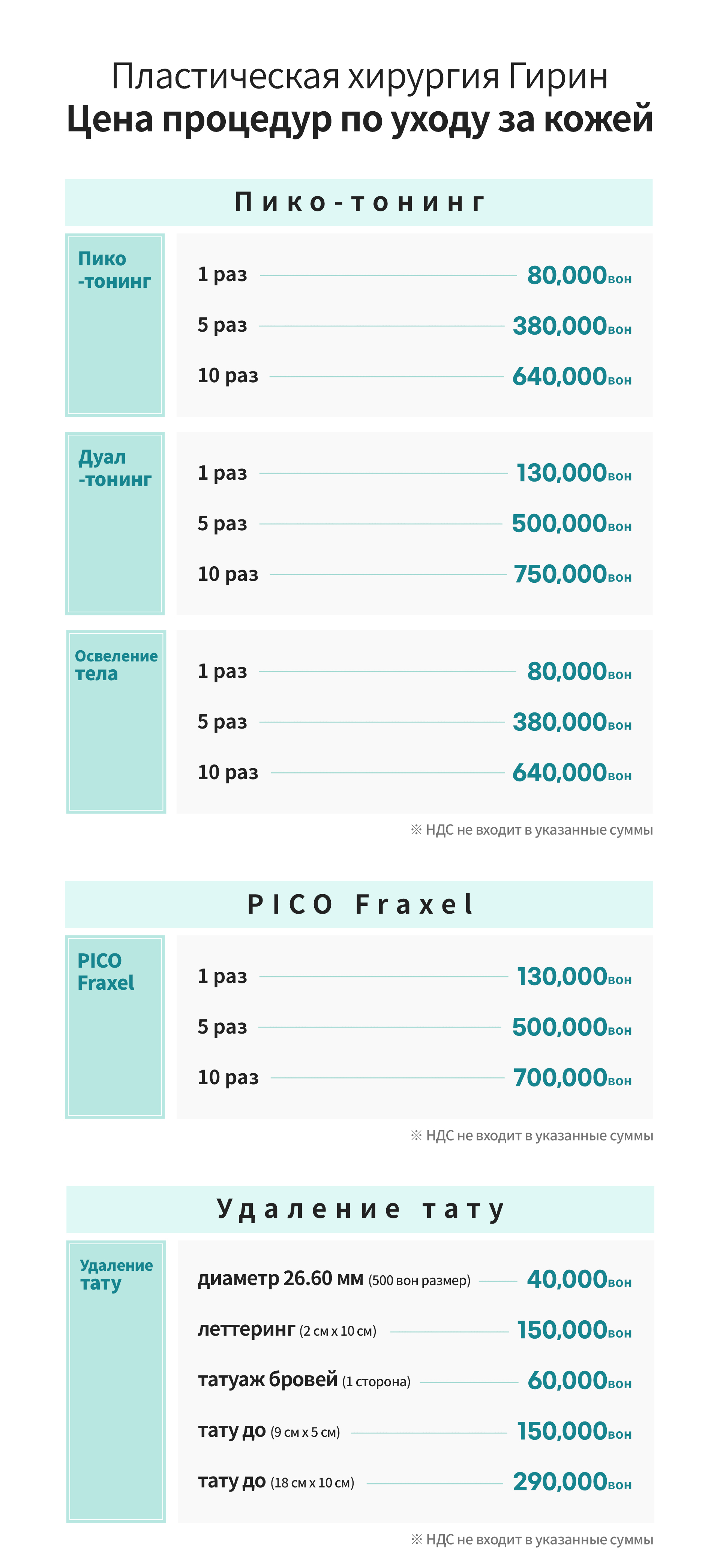Image resolution: width=720 pixels, height=1568 pixels.
Task: Click the Освеление тела category box
Action: coord(116,721)
